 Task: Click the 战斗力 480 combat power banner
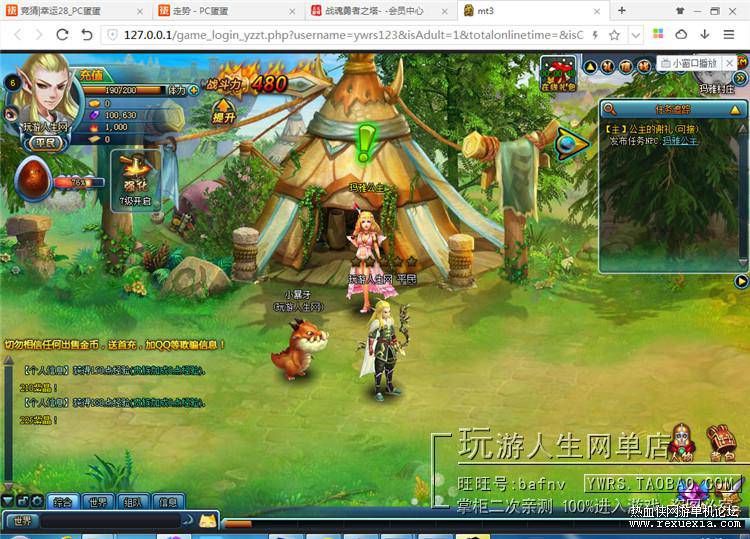247,84
